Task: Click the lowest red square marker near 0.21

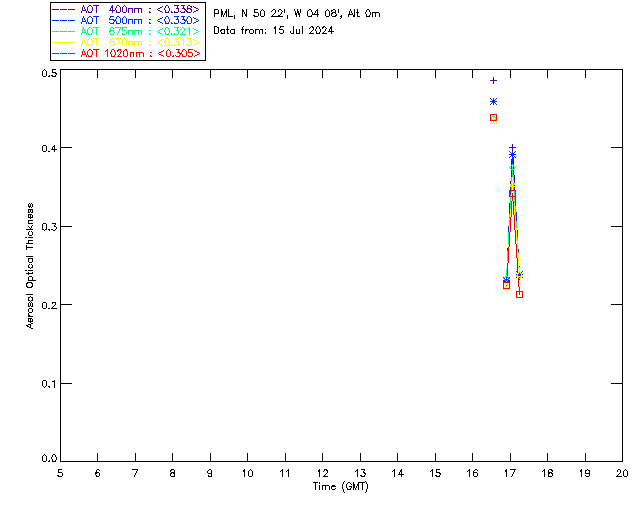Action: pos(520,294)
